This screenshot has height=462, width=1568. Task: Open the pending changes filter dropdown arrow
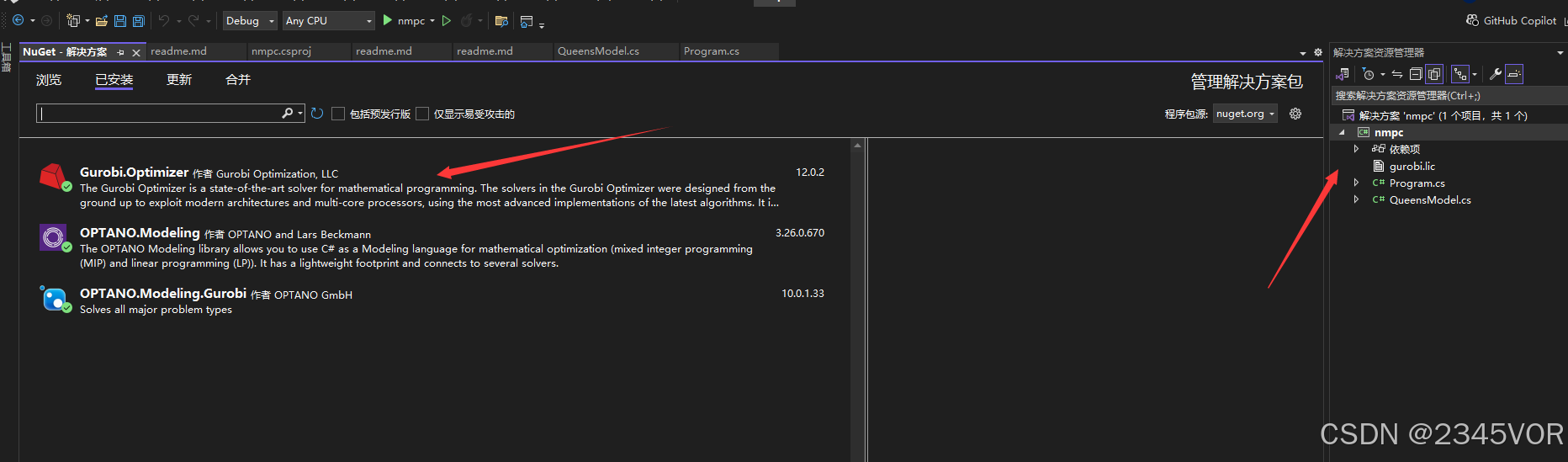(x=1383, y=74)
